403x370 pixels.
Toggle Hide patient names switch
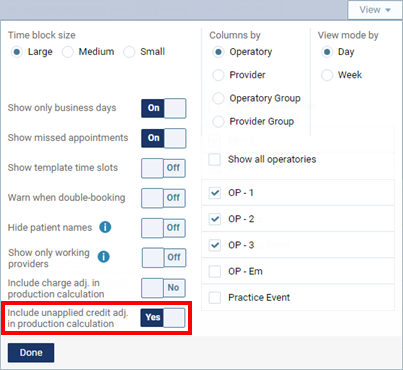(x=163, y=228)
